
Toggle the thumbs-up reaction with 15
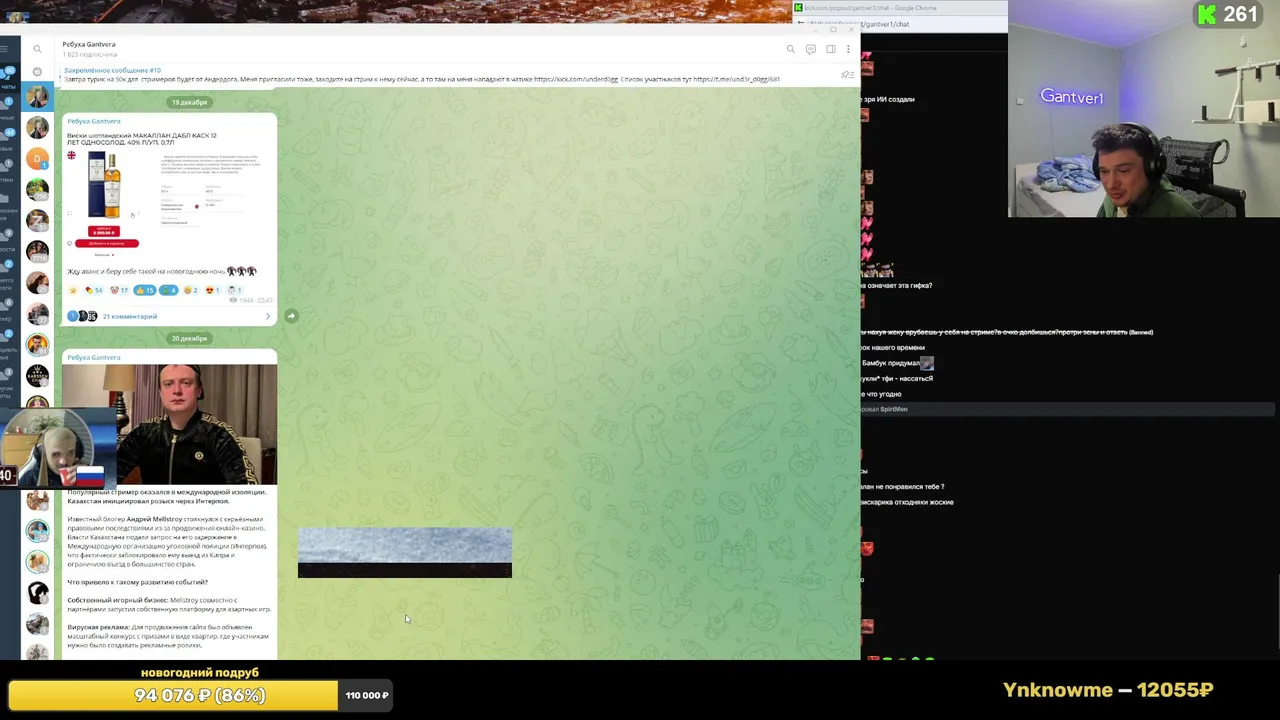pos(145,290)
